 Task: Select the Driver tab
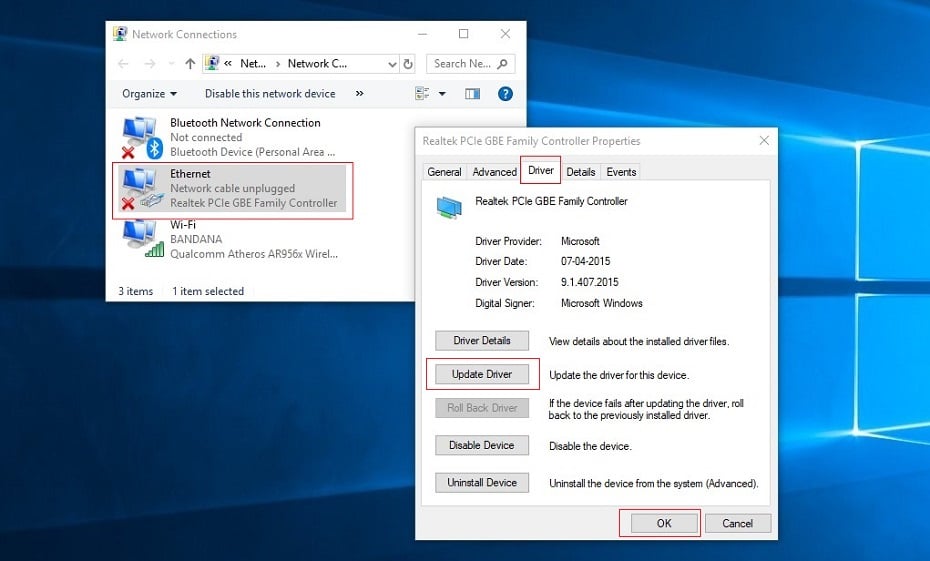540,170
